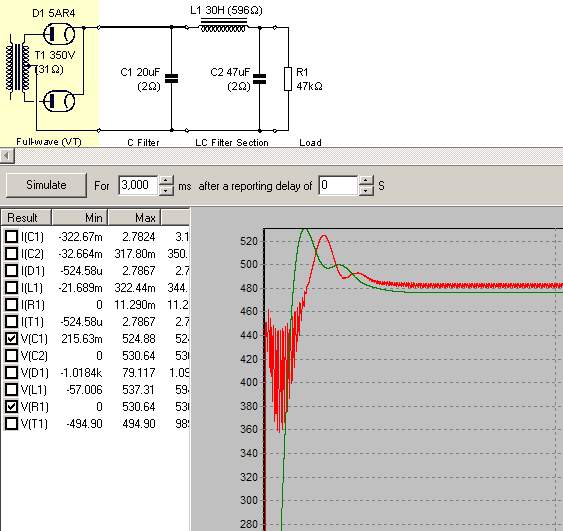This screenshot has width=563, height=531.
Task: Click the 300 label on the graph axis
Action: tap(249, 500)
